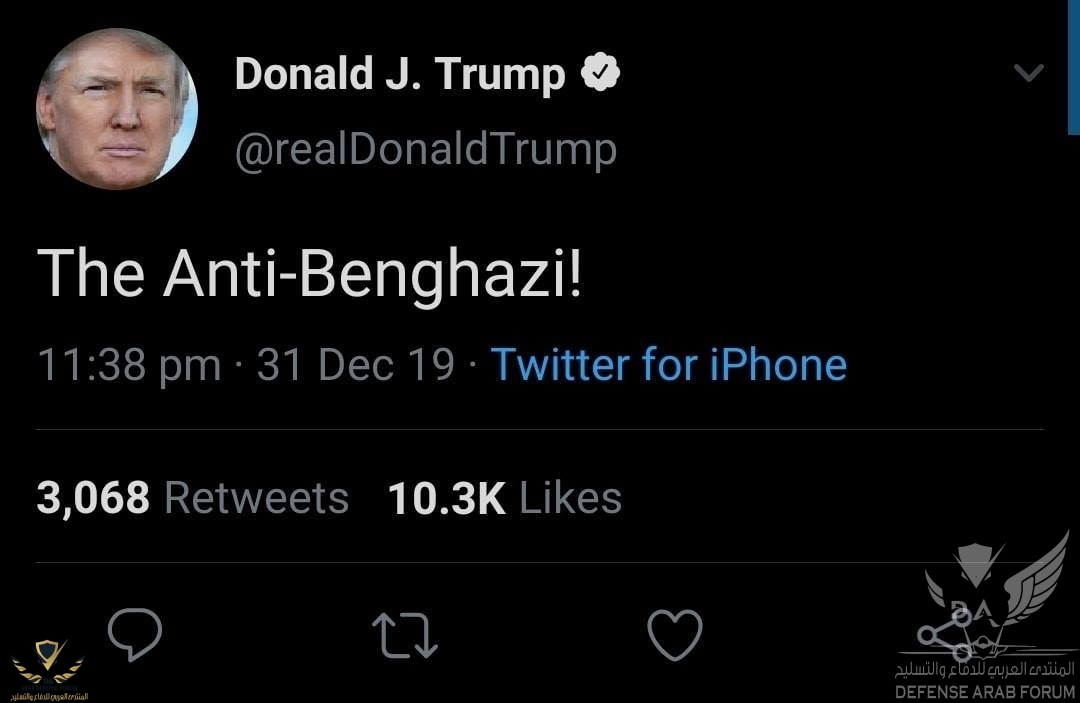Viewport: 1080px width, 703px height.
Task: Open the Donald J. Trump display name
Action: (400, 74)
